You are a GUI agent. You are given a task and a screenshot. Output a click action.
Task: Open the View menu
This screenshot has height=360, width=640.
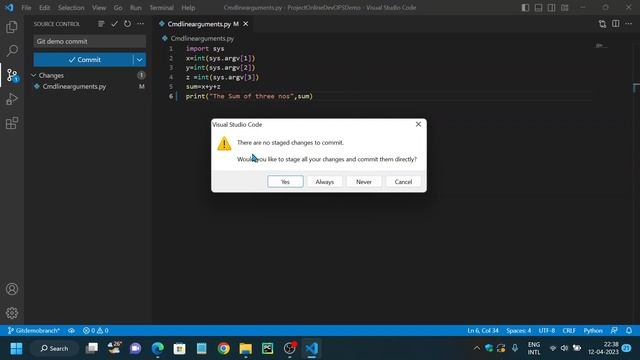(99, 8)
